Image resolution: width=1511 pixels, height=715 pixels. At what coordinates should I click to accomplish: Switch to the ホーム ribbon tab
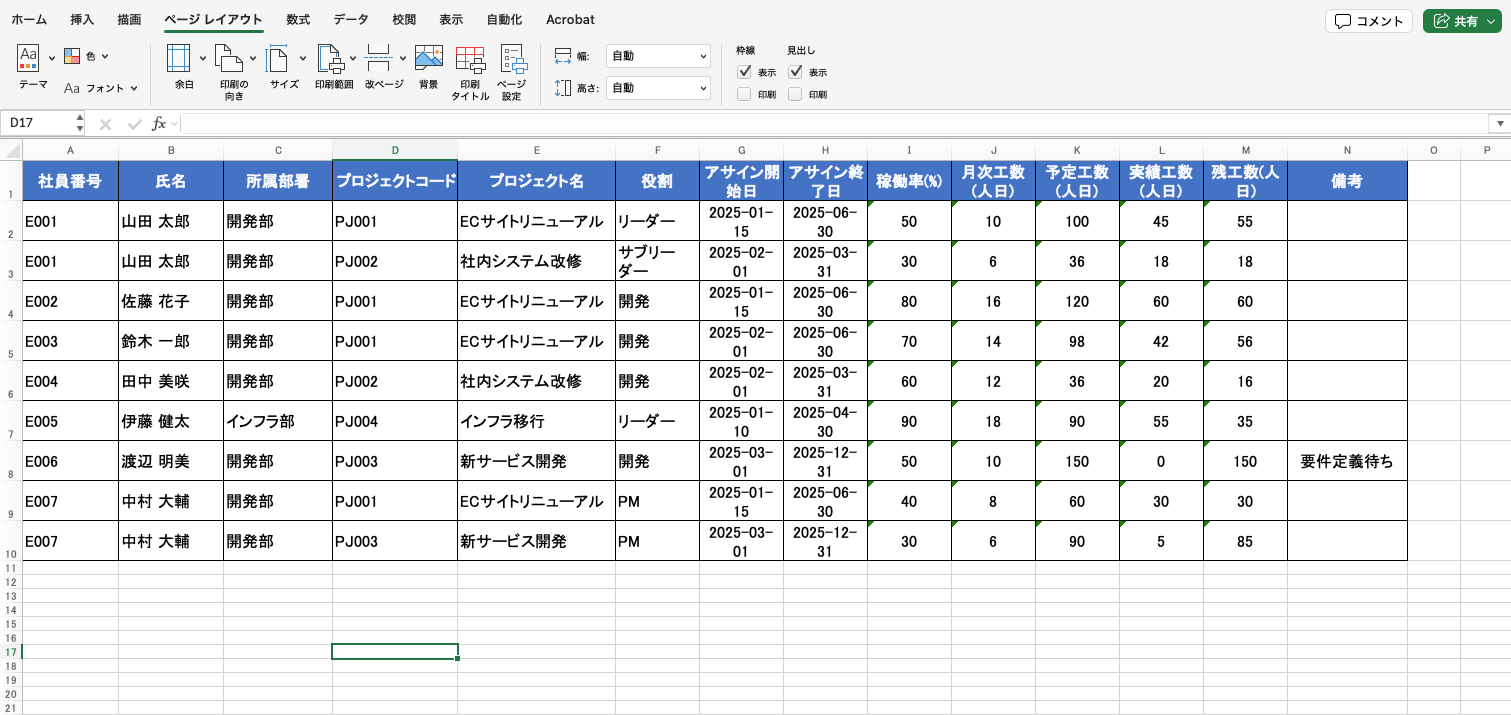pyautogui.click(x=29, y=20)
